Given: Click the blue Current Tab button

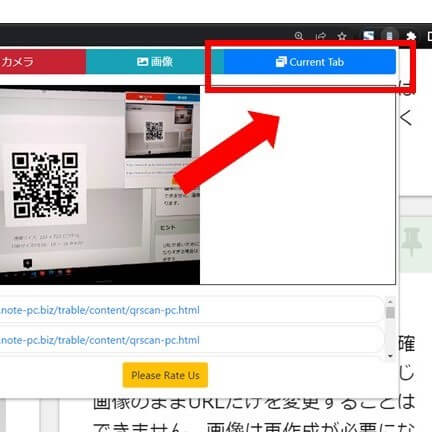Looking at the screenshot, I should tap(310, 62).
